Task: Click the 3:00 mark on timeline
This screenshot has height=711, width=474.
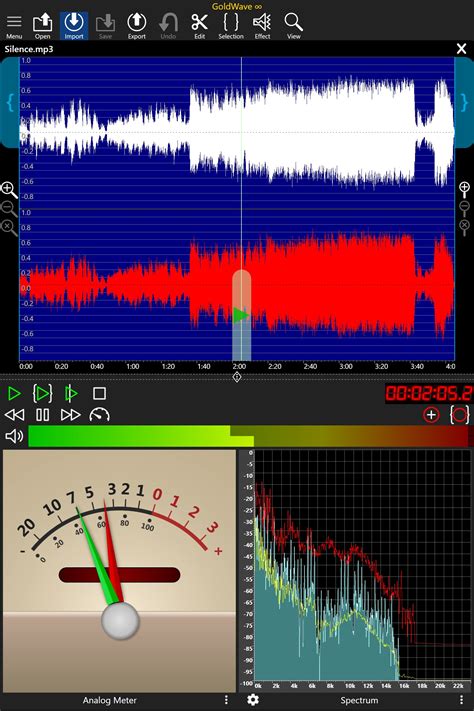Action: (x=346, y=366)
